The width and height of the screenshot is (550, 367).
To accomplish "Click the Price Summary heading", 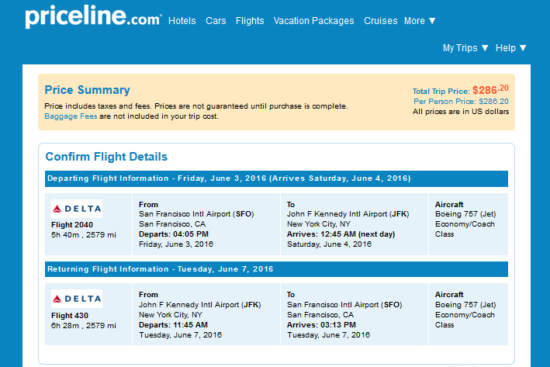I will (87, 90).
